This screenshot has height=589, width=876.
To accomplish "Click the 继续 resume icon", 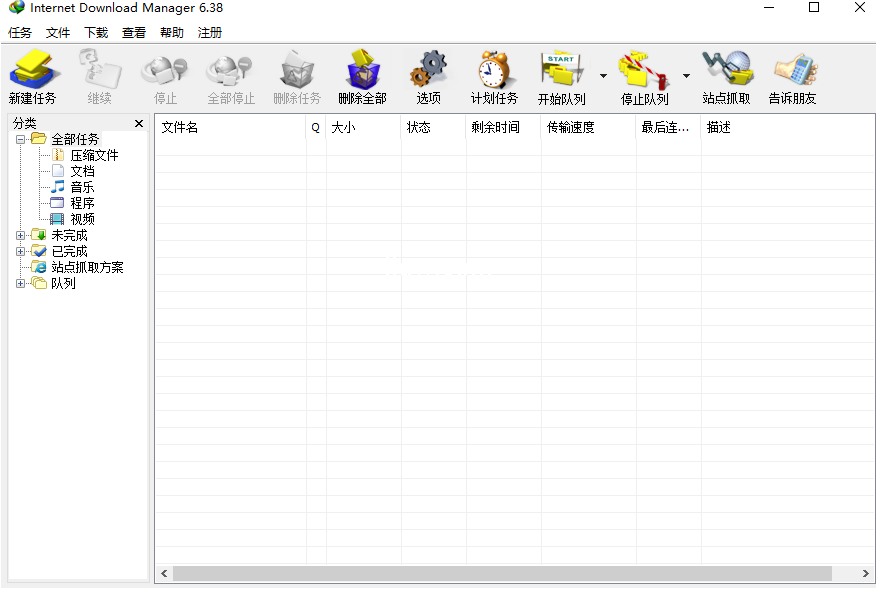I will click(x=99, y=69).
